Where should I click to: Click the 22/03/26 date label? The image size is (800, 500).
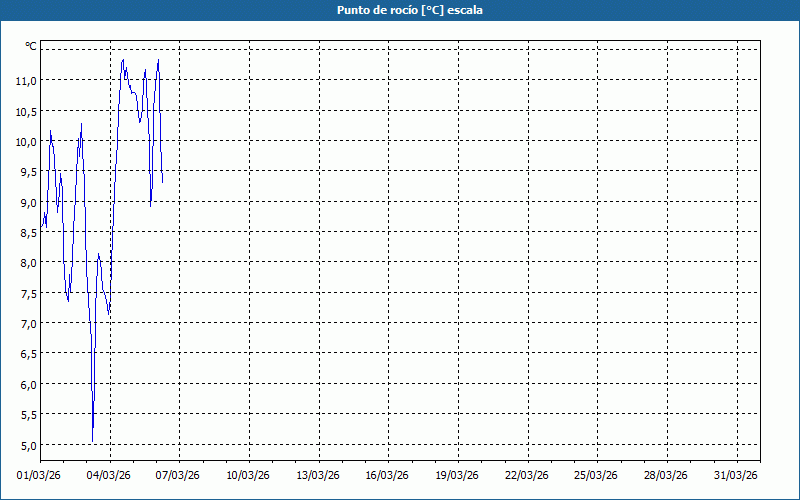(x=527, y=476)
